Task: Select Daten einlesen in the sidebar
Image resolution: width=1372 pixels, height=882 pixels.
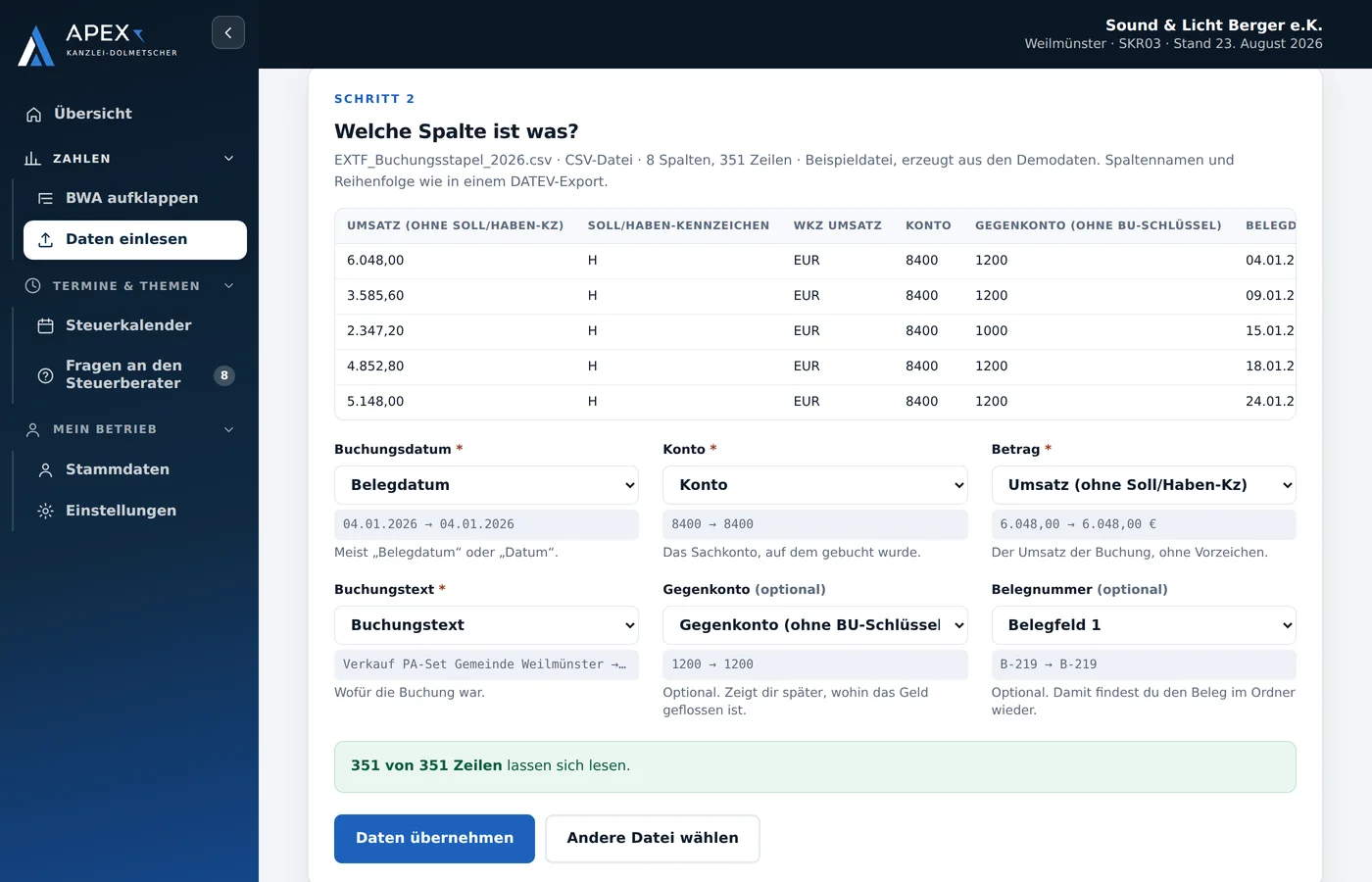Action: tap(135, 240)
